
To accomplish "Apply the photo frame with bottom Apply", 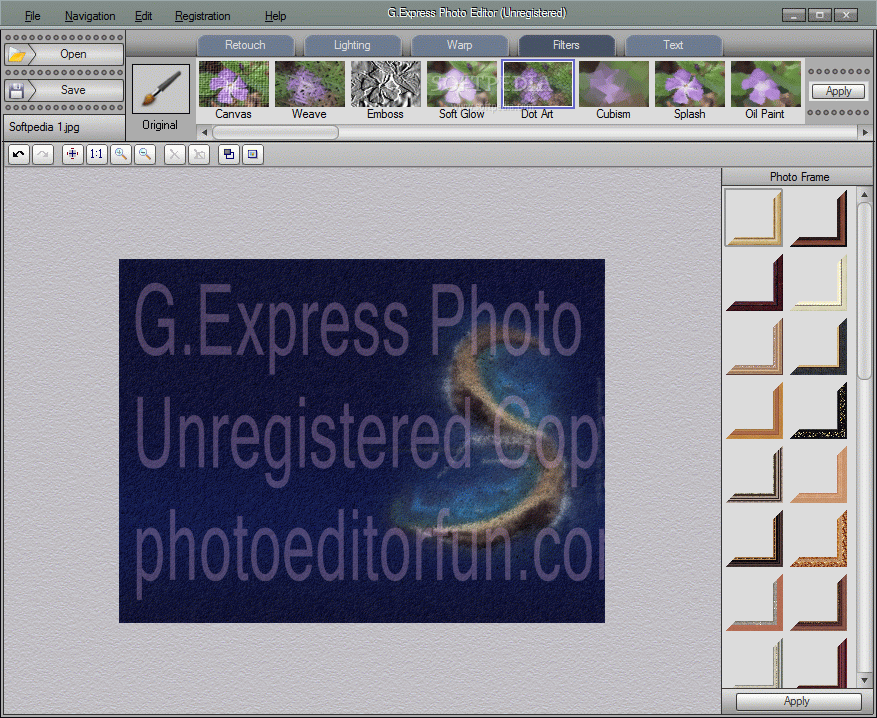I will click(x=798, y=701).
